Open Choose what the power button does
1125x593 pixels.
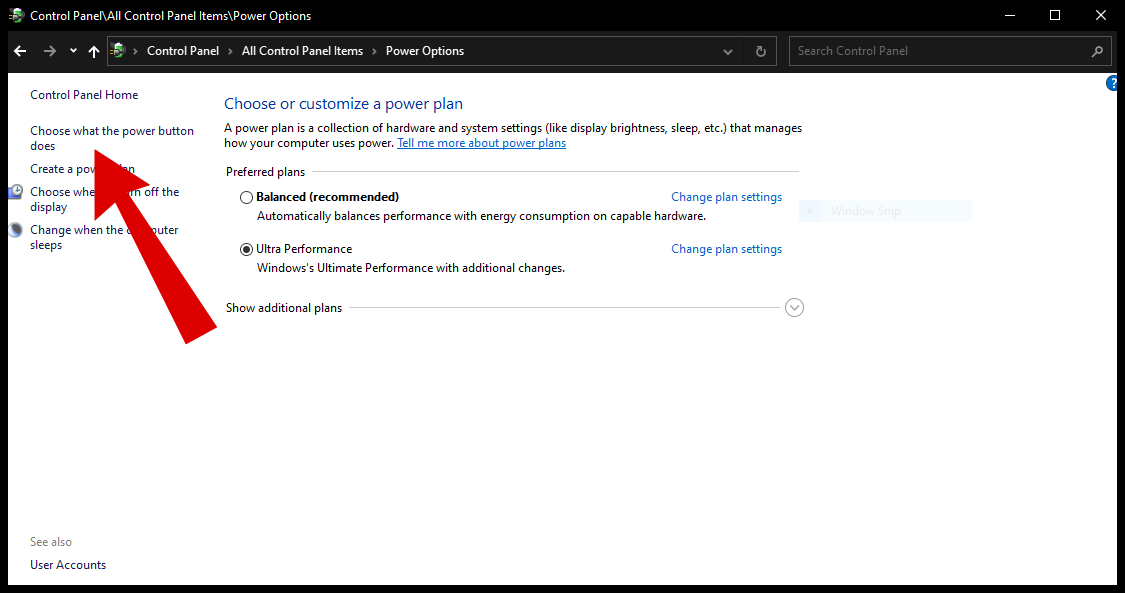111,132
